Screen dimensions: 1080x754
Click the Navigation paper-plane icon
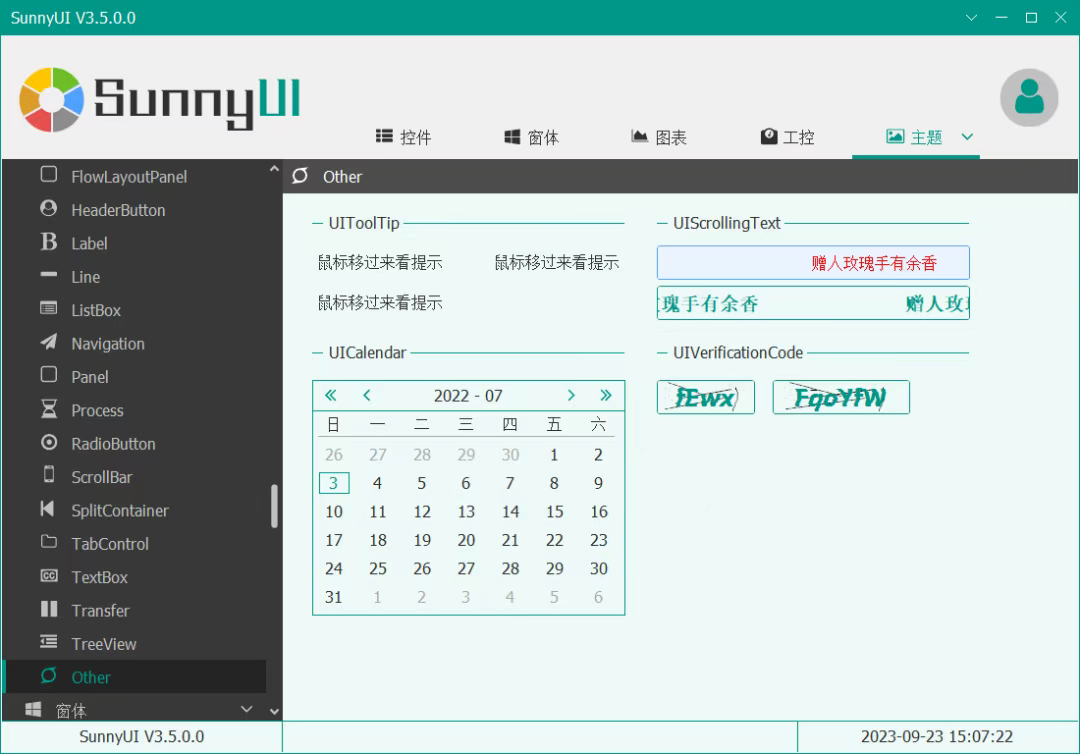(x=48, y=343)
